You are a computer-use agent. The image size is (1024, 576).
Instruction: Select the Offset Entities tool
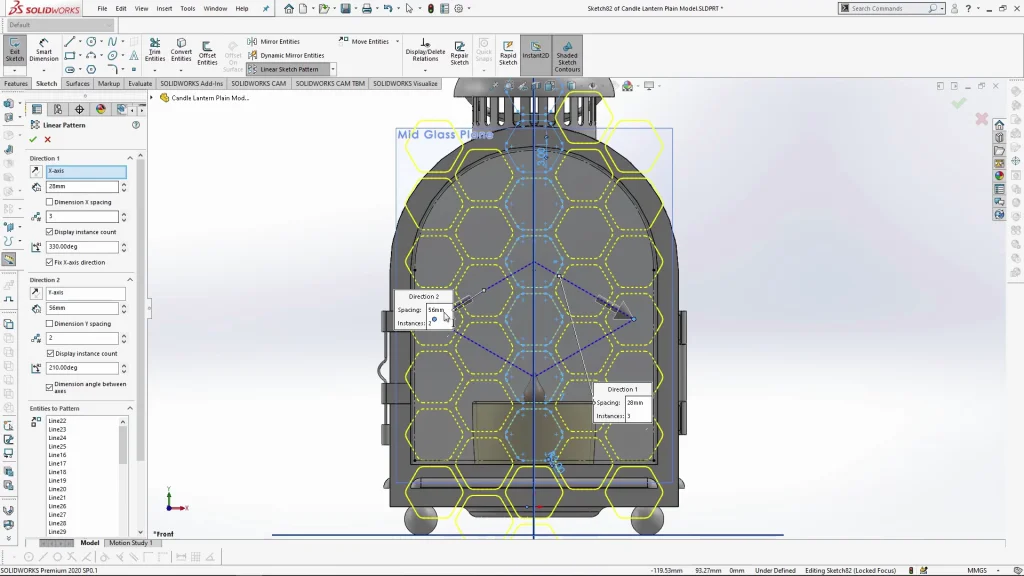[x=207, y=52]
